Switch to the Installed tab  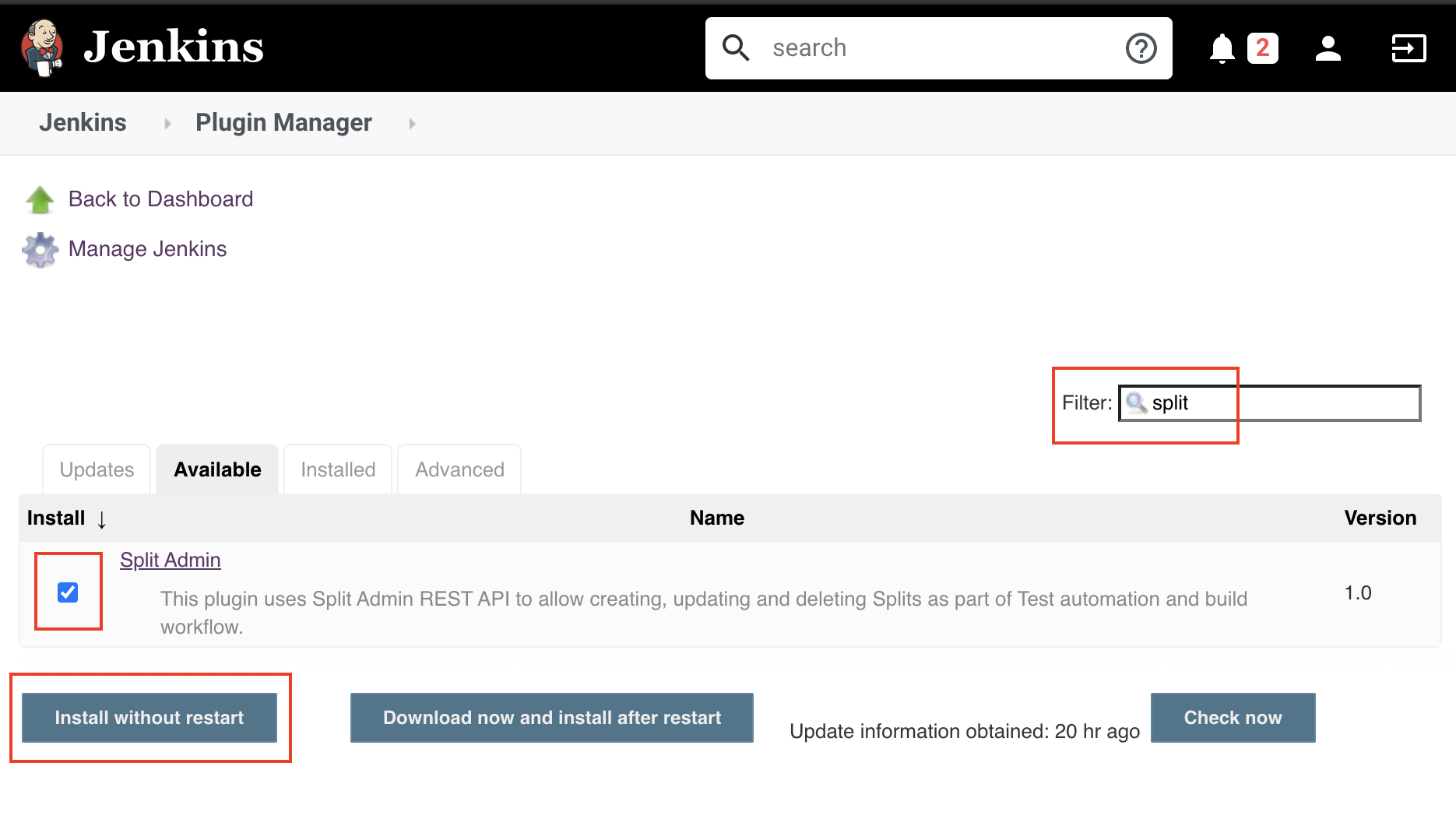pos(338,470)
